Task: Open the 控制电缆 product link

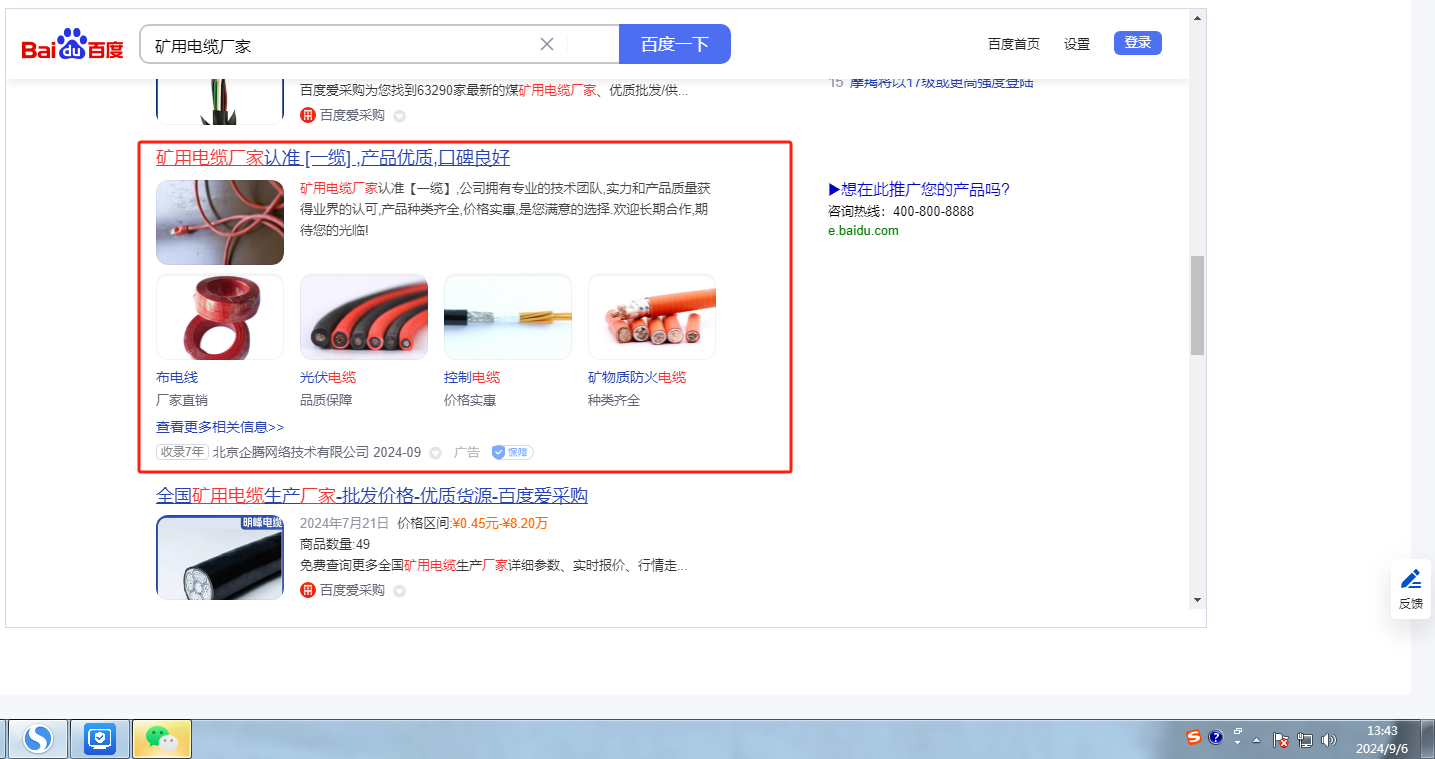Action: coord(472,378)
